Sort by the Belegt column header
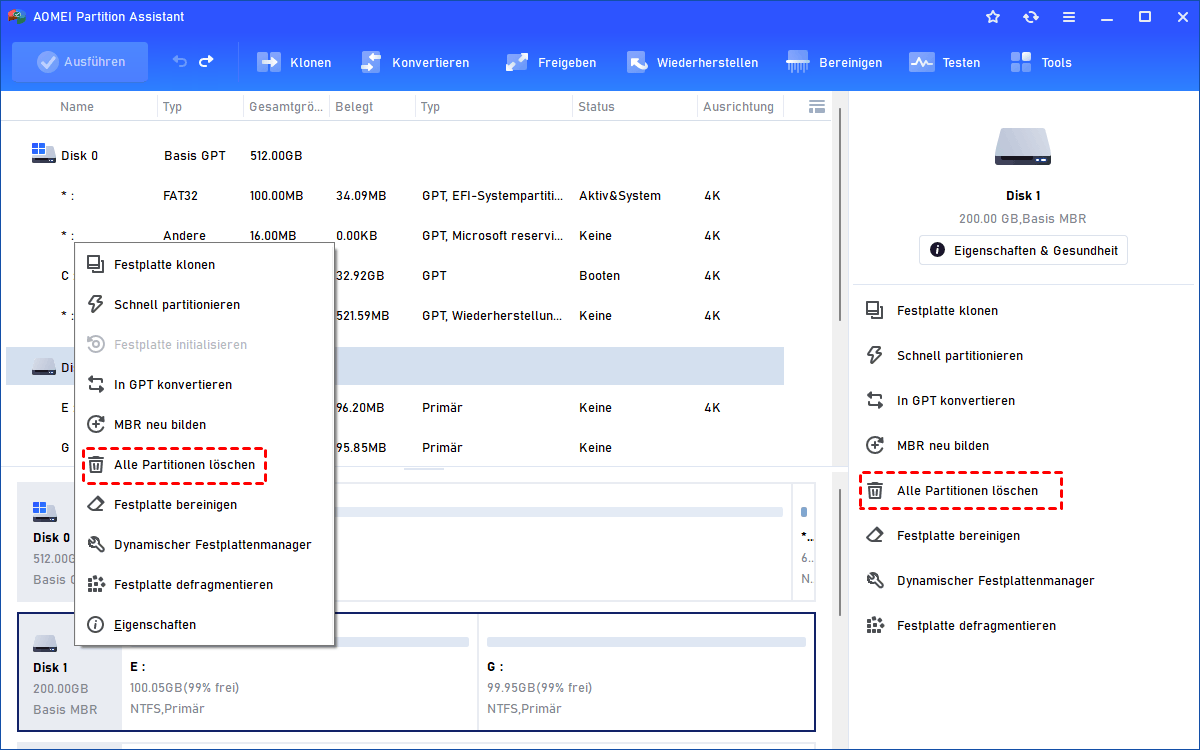Viewport: 1200px width, 750px height. point(355,106)
